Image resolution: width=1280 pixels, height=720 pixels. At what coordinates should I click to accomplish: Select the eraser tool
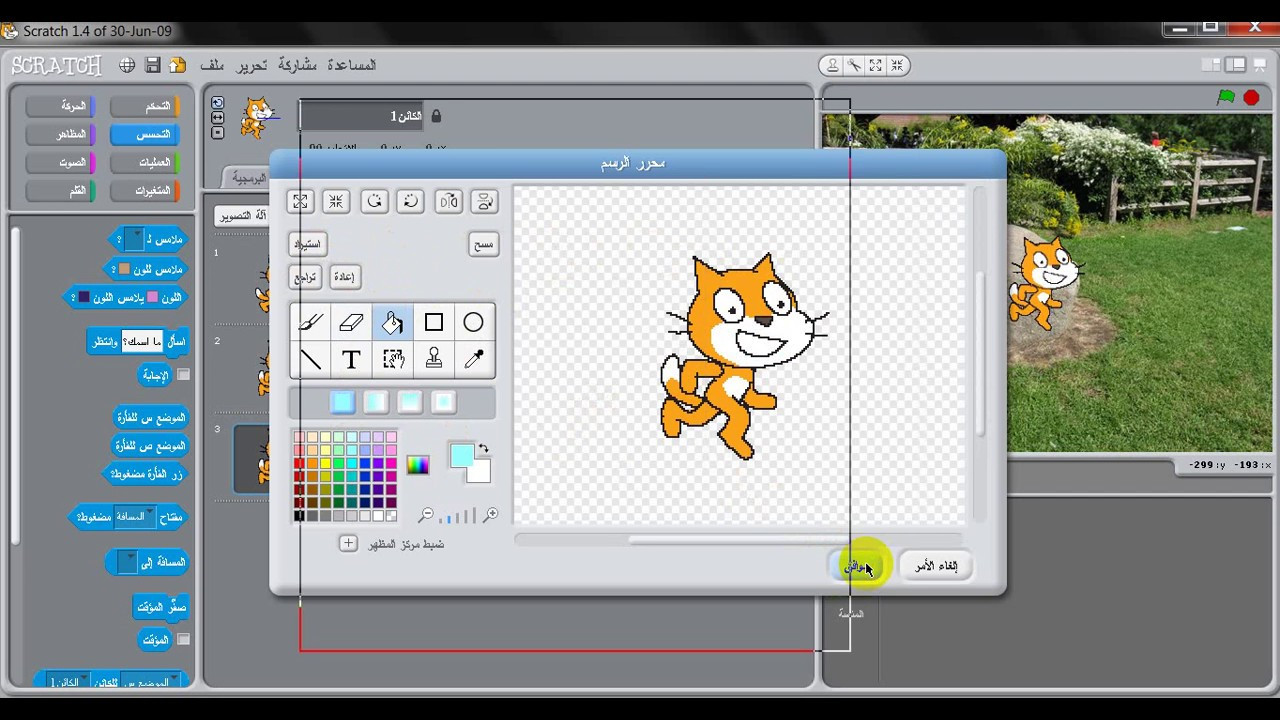click(x=351, y=323)
